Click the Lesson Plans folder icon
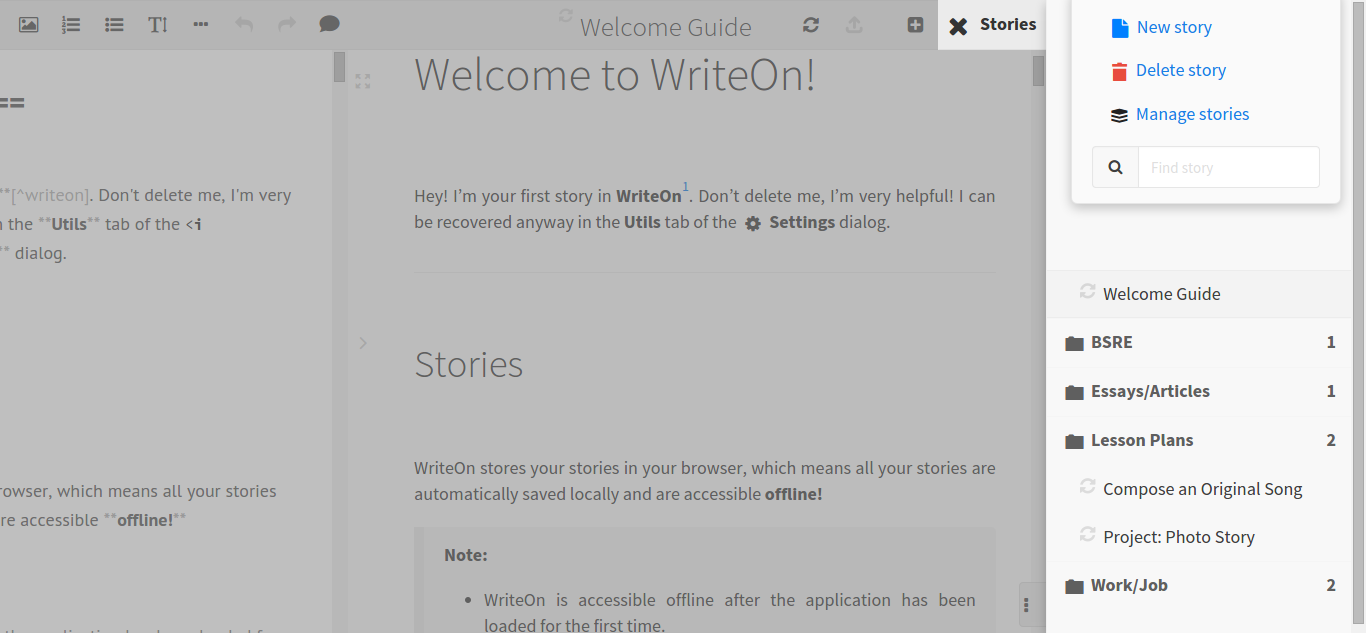 pyautogui.click(x=1074, y=441)
